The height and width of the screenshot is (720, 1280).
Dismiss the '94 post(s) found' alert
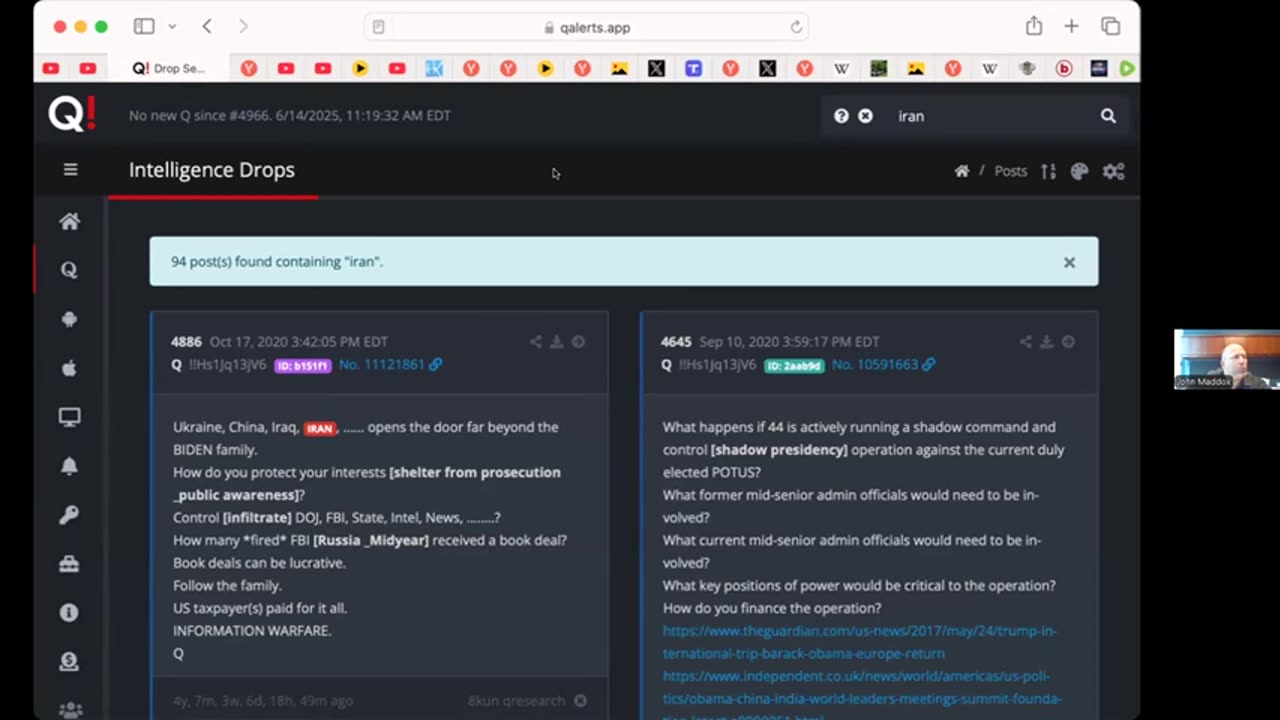1069,262
